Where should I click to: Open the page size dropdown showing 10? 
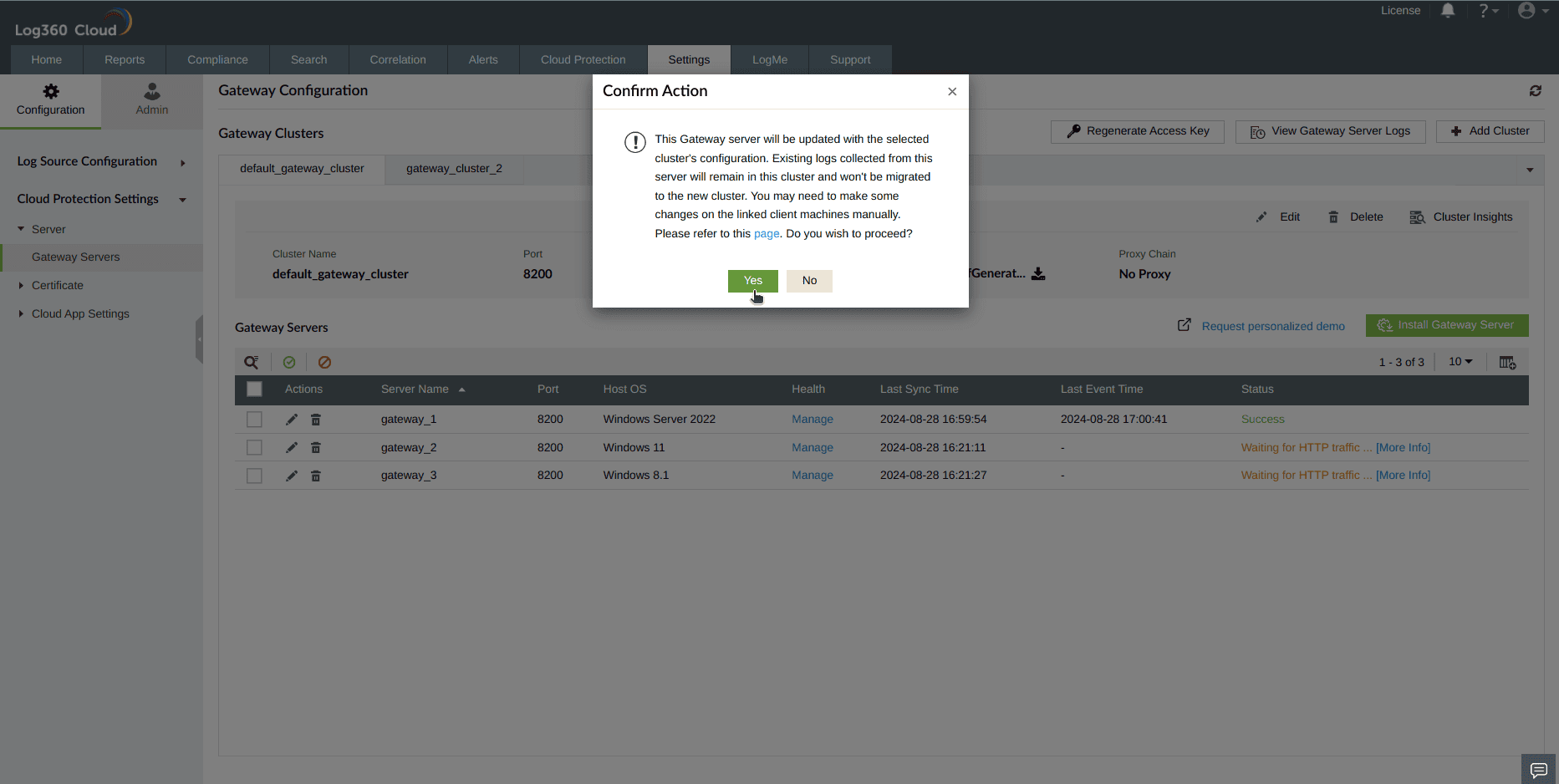(x=1460, y=362)
